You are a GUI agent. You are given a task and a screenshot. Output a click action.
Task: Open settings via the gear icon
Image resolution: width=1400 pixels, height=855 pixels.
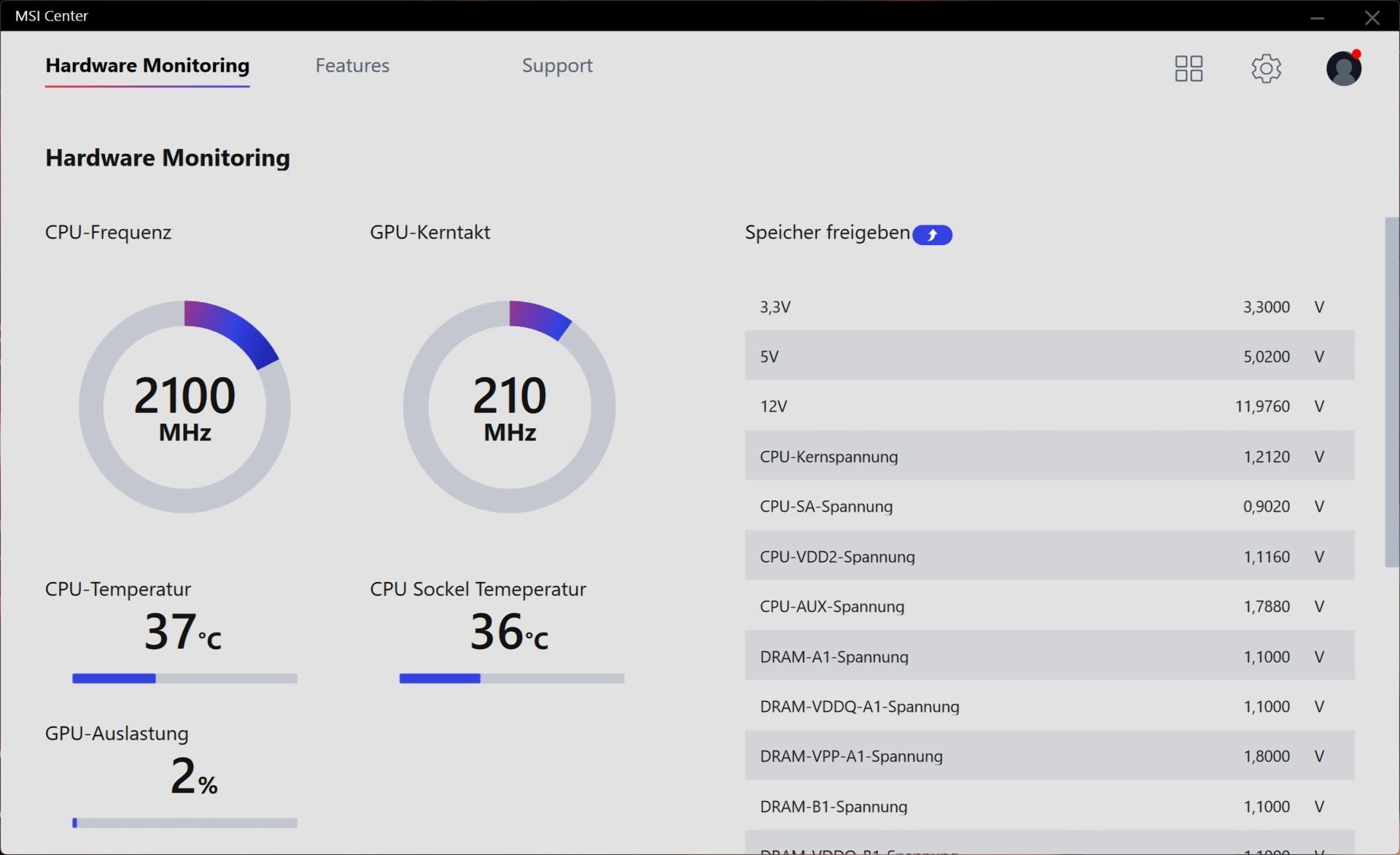pyautogui.click(x=1266, y=69)
